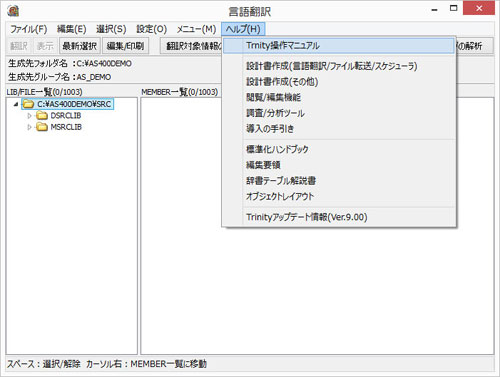This screenshot has width=500, height=377.
Task: Minimize the 言語翻訳 window
Action: 434,9
